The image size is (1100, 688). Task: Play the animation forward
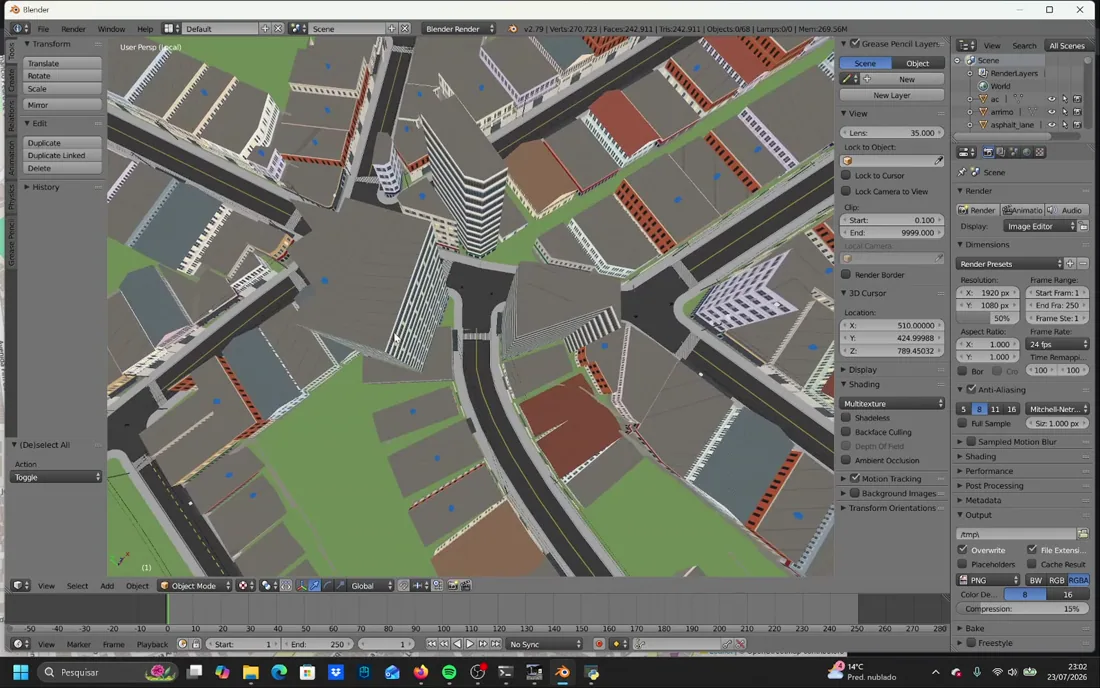(x=470, y=644)
